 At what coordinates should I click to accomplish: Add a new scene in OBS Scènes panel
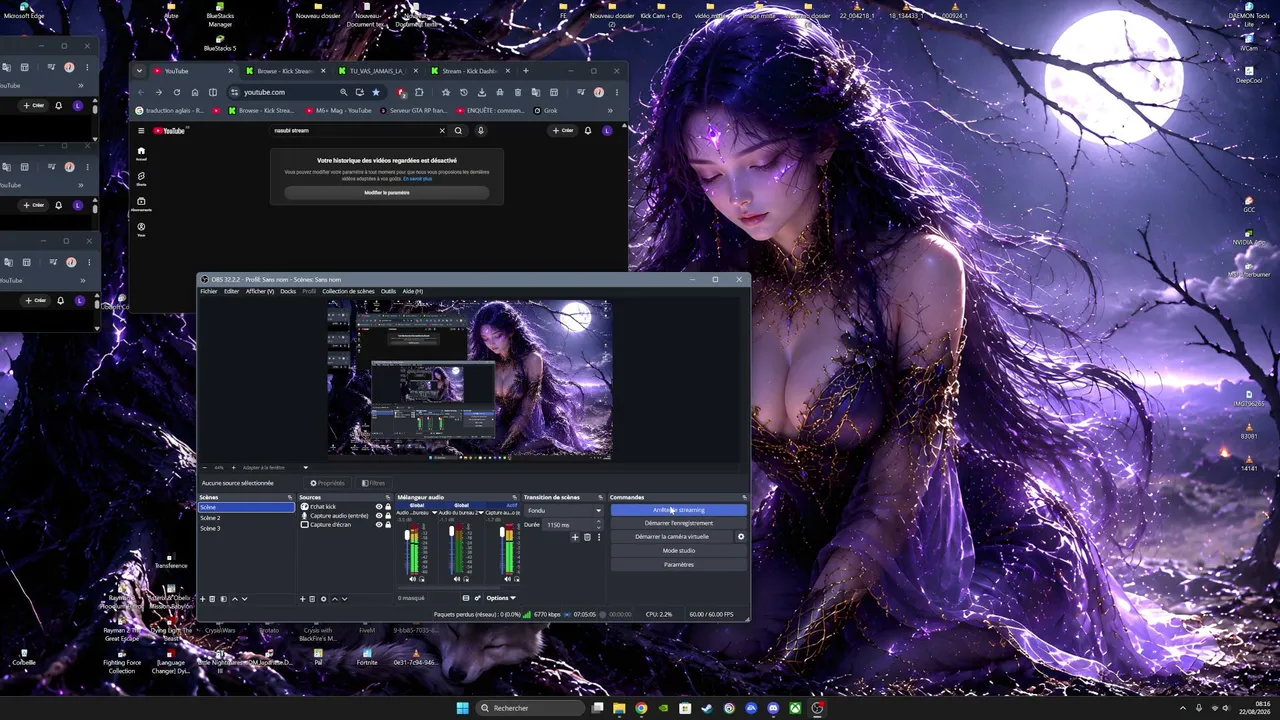point(202,599)
